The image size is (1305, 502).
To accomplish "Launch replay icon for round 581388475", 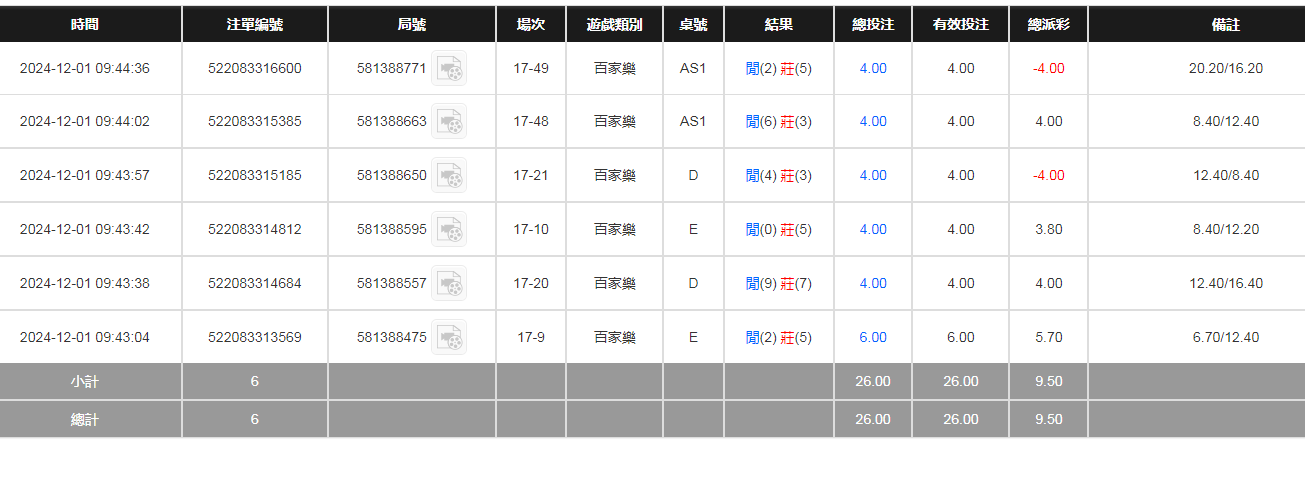I will tap(449, 338).
